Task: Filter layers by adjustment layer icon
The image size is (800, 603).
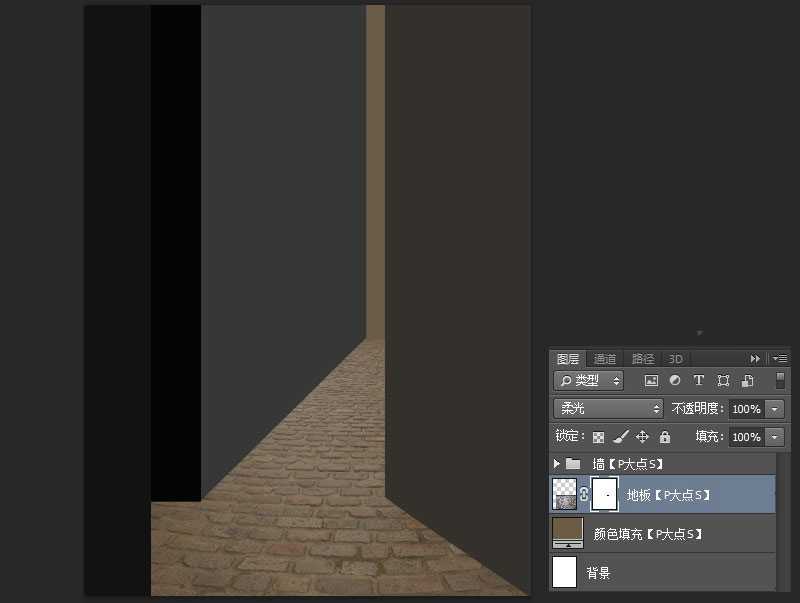Action: (x=675, y=381)
